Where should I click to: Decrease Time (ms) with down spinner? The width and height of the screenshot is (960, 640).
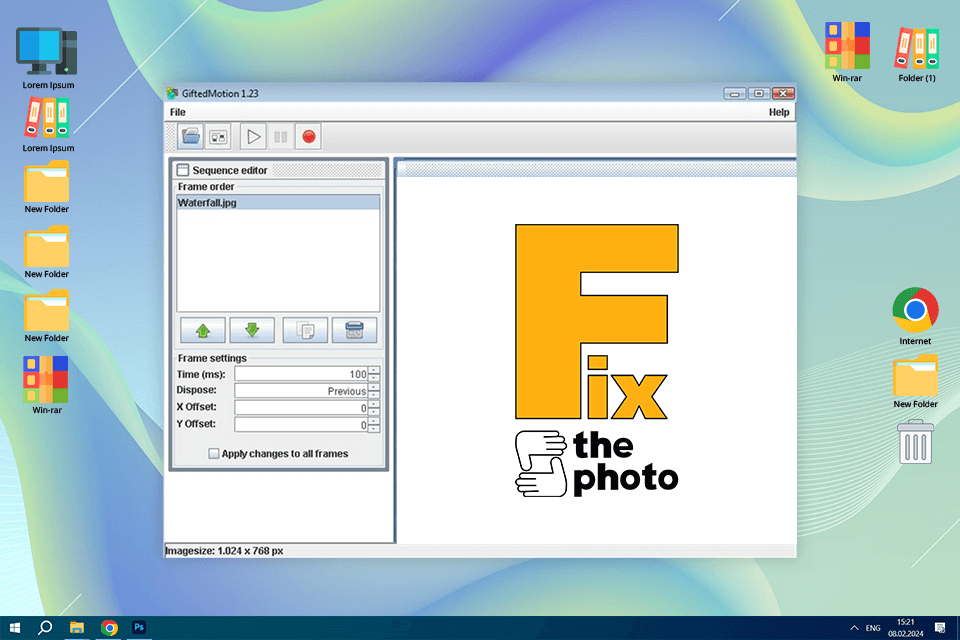click(373, 377)
